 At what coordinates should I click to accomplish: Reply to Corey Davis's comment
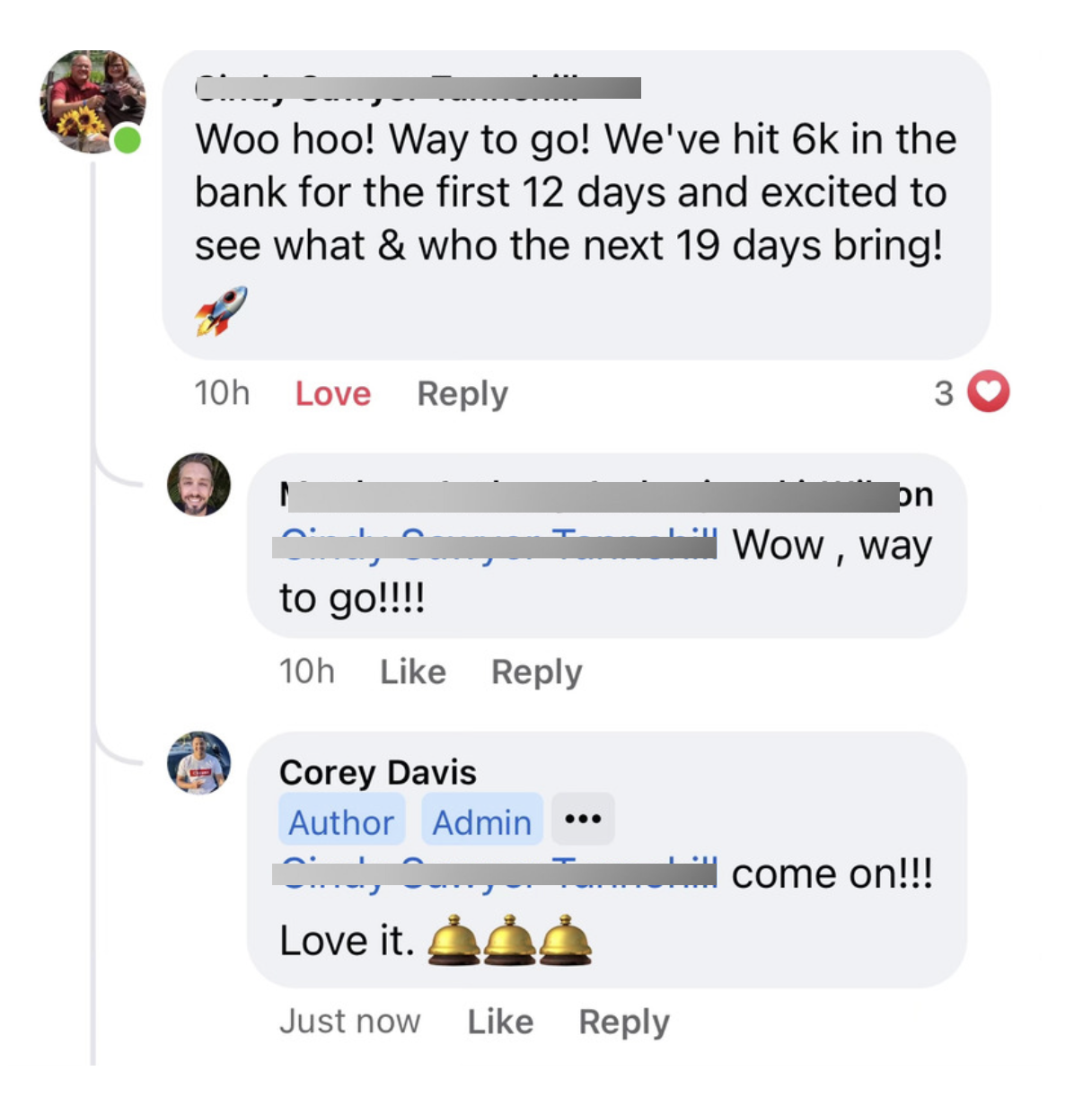[624, 1022]
